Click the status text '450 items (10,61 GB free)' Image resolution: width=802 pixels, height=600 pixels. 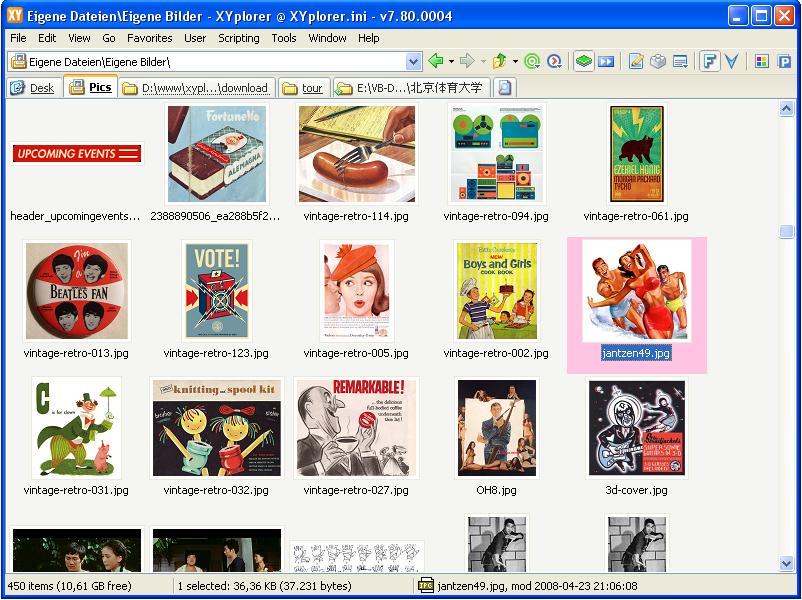[x=70, y=586]
